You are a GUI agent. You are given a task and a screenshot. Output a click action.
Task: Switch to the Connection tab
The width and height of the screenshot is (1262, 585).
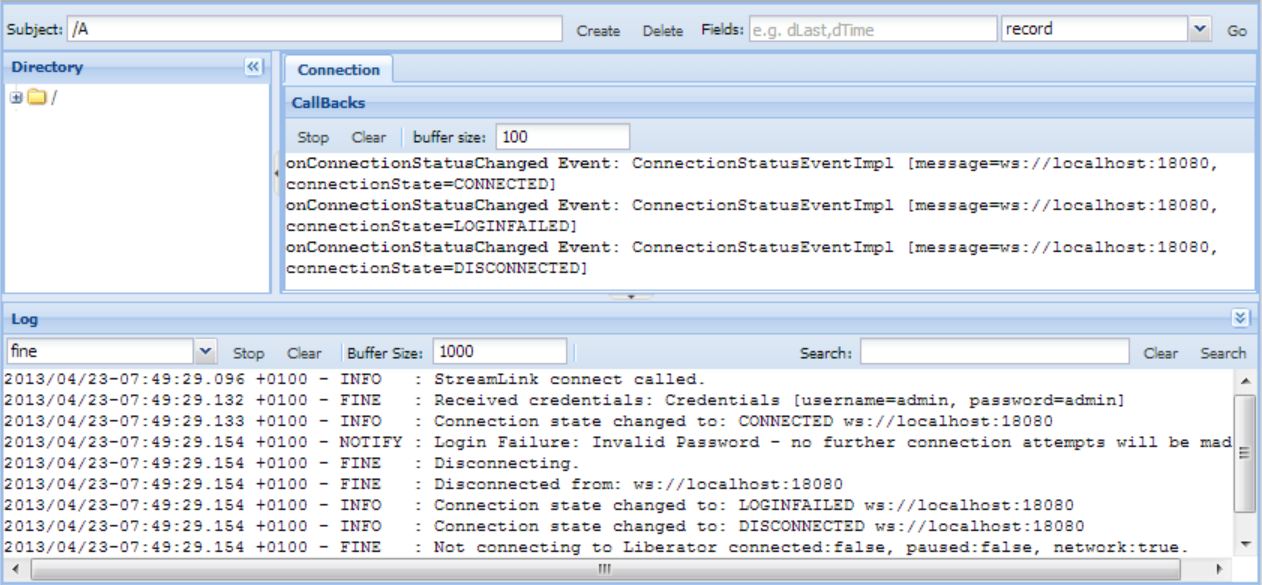point(338,70)
